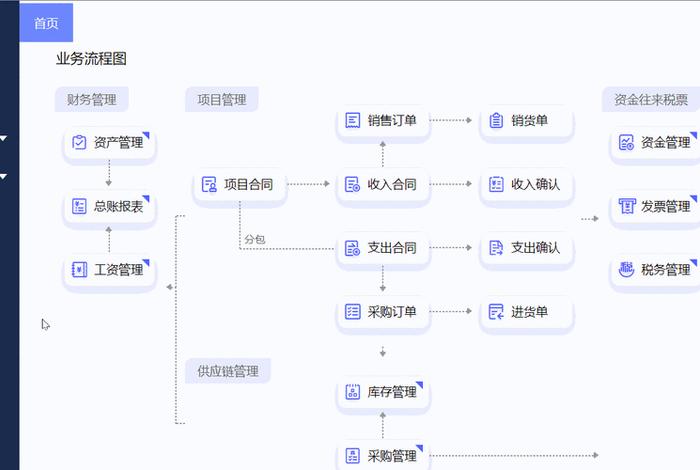Click the 工资管理 yen icon
The height and width of the screenshot is (470, 700).
coord(79,270)
